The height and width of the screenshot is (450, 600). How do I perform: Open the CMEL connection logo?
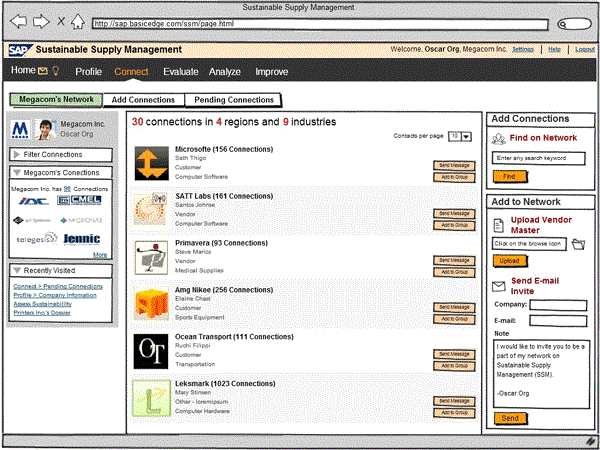(x=79, y=200)
